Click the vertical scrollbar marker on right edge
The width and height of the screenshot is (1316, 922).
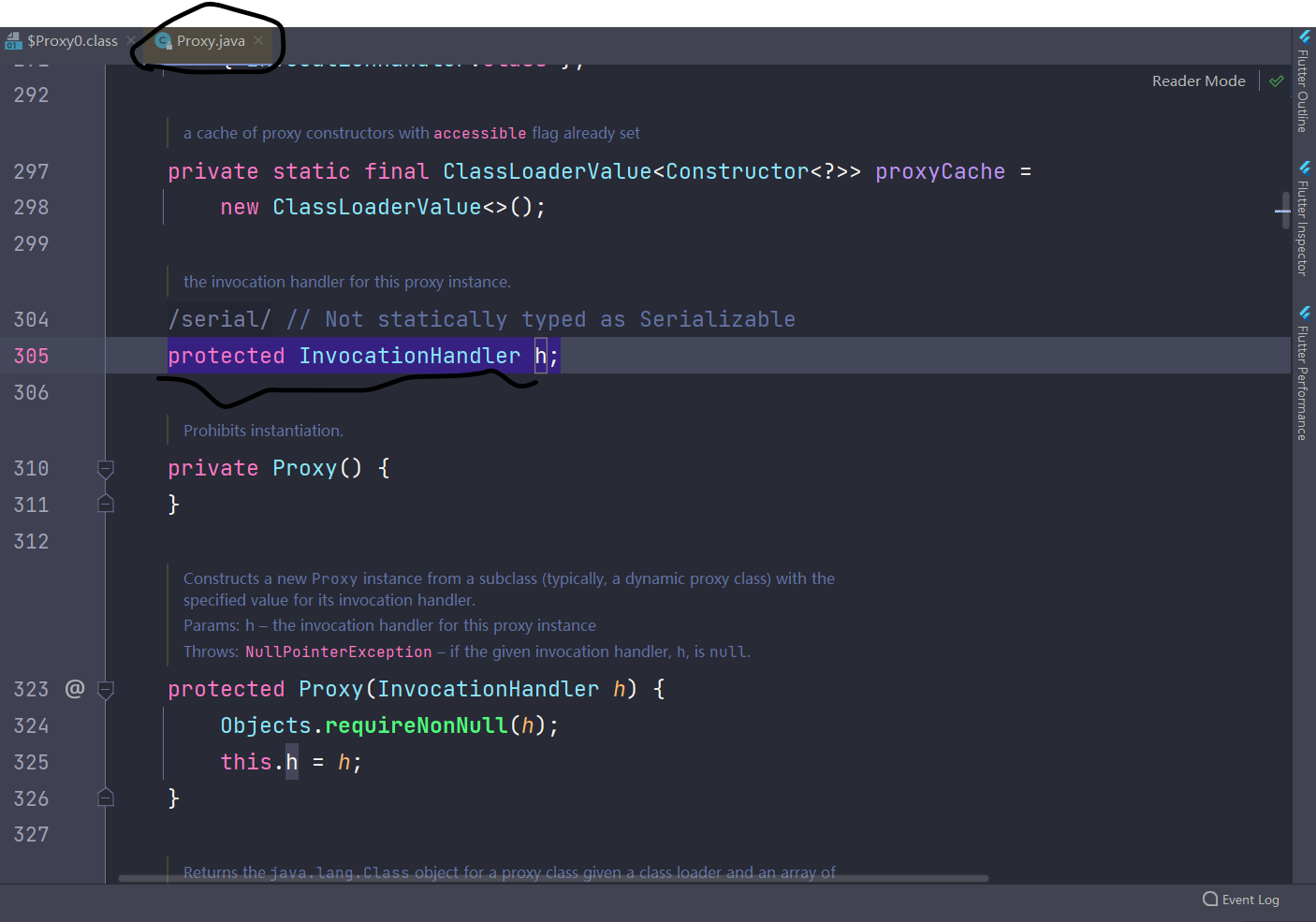coord(1282,212)
